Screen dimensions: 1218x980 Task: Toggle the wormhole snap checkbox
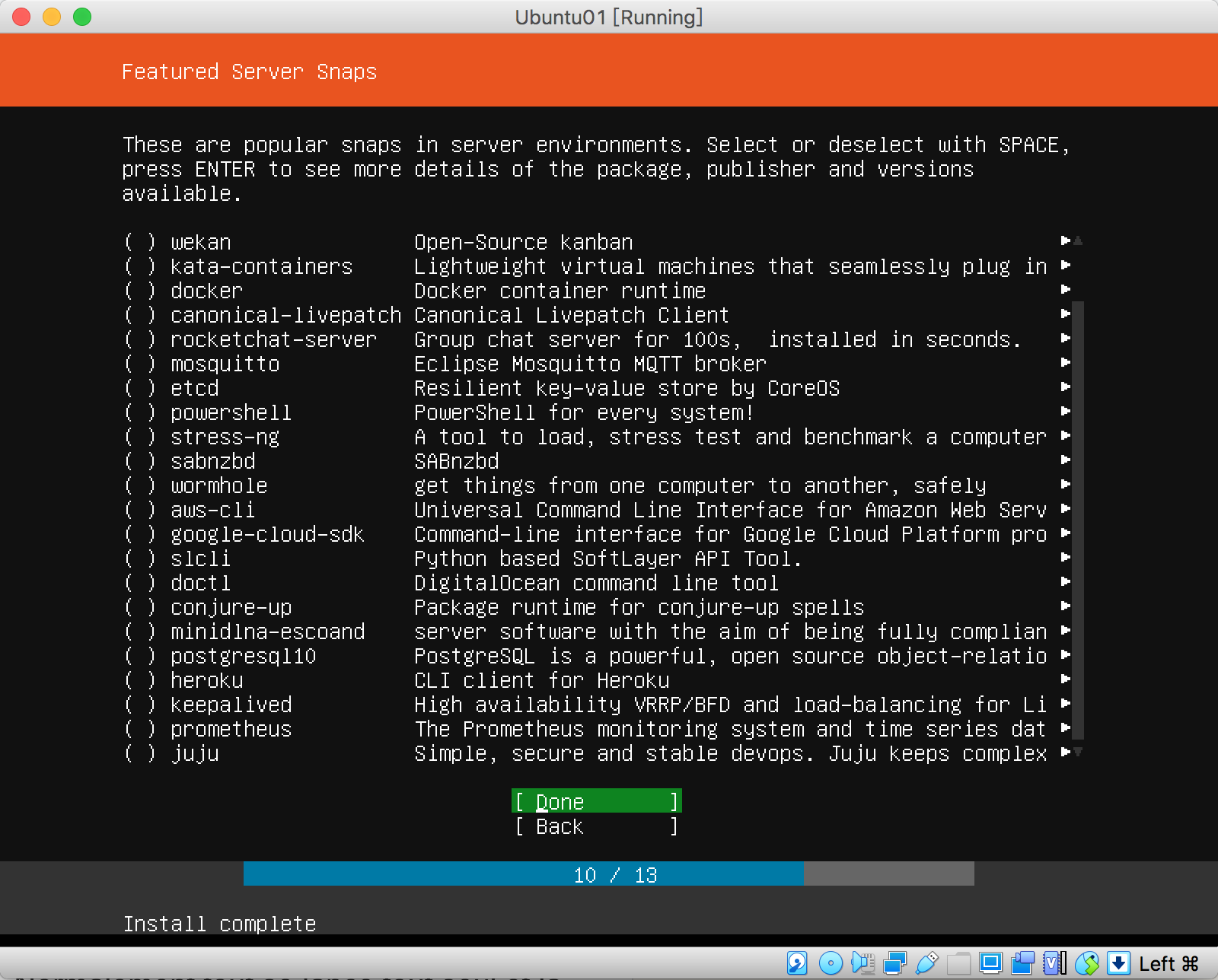pyautogui.click(x=140, y=485)
